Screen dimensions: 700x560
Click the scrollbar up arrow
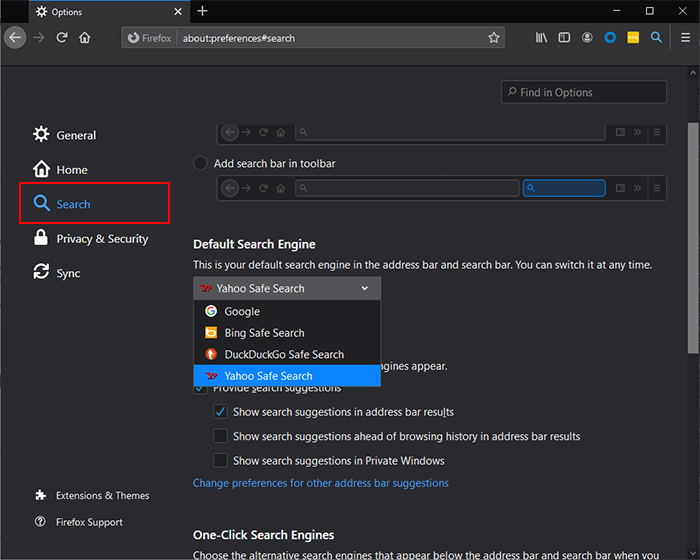coord(693,72)
